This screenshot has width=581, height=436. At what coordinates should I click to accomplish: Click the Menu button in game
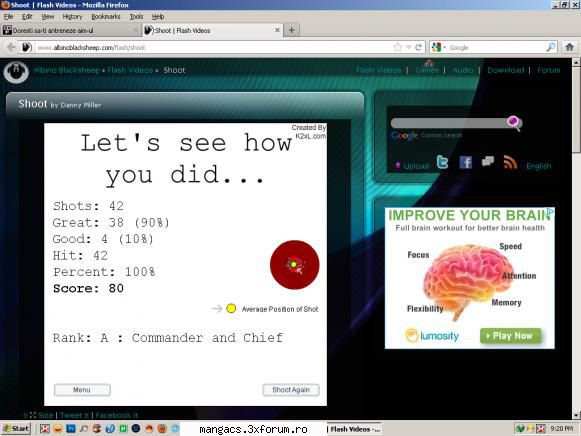pos(82,390)
